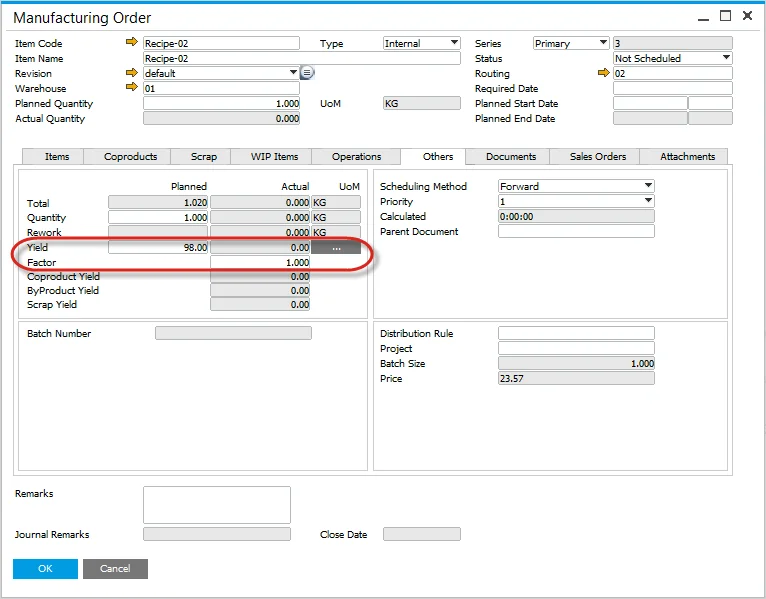Expand the Type dropdown
This screenshot has height=599, width=766.
[454, 43]
